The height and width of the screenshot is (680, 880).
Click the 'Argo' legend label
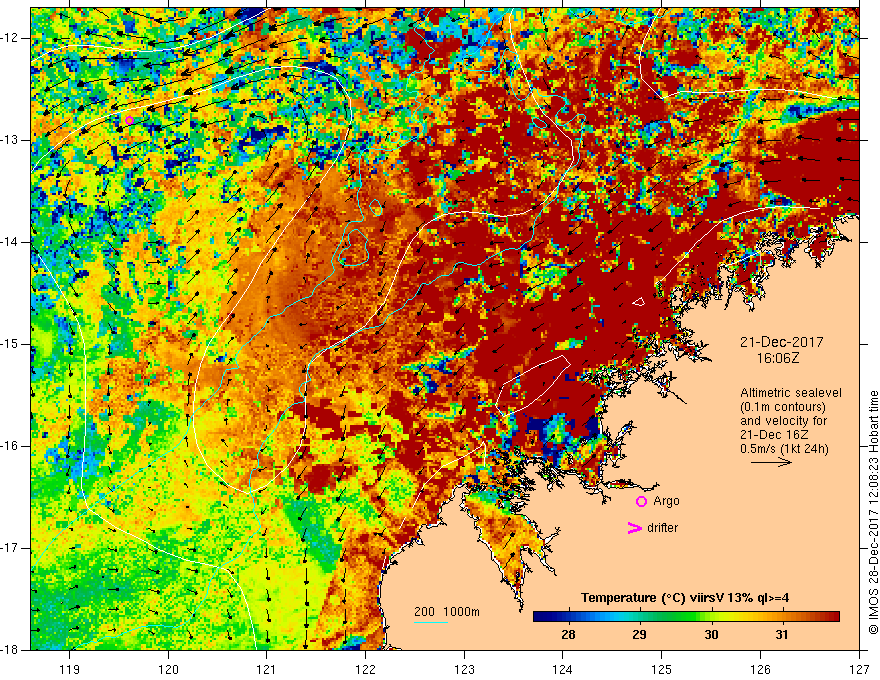(x=666, y=501)
